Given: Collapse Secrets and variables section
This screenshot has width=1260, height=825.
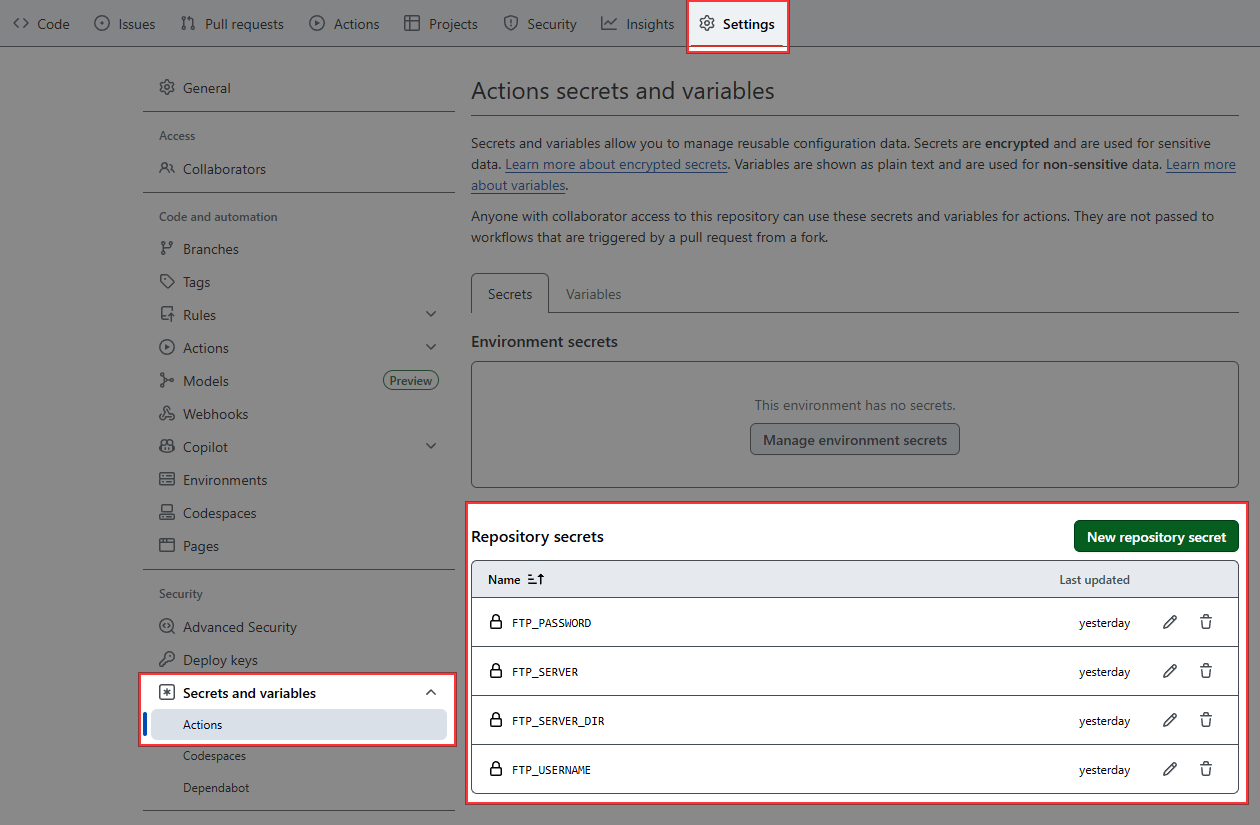Looking at the screenshot, I should (x=431, y=693).
